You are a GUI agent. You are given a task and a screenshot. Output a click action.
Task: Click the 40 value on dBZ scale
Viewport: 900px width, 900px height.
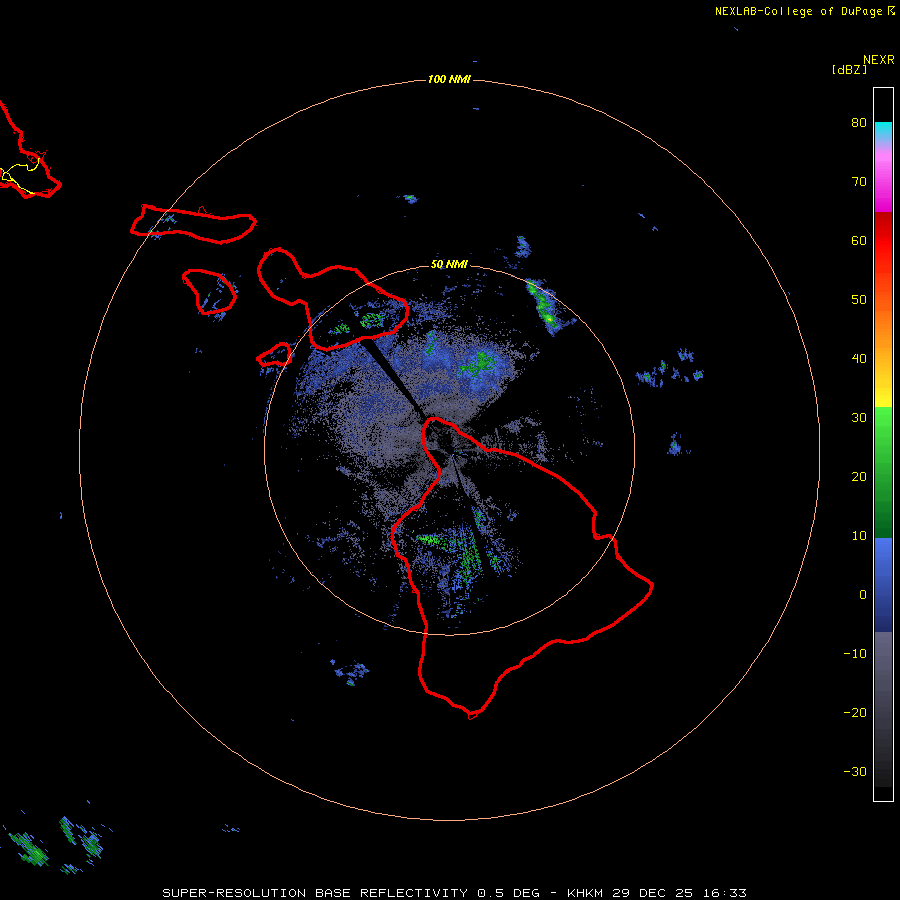pos(859,359)
